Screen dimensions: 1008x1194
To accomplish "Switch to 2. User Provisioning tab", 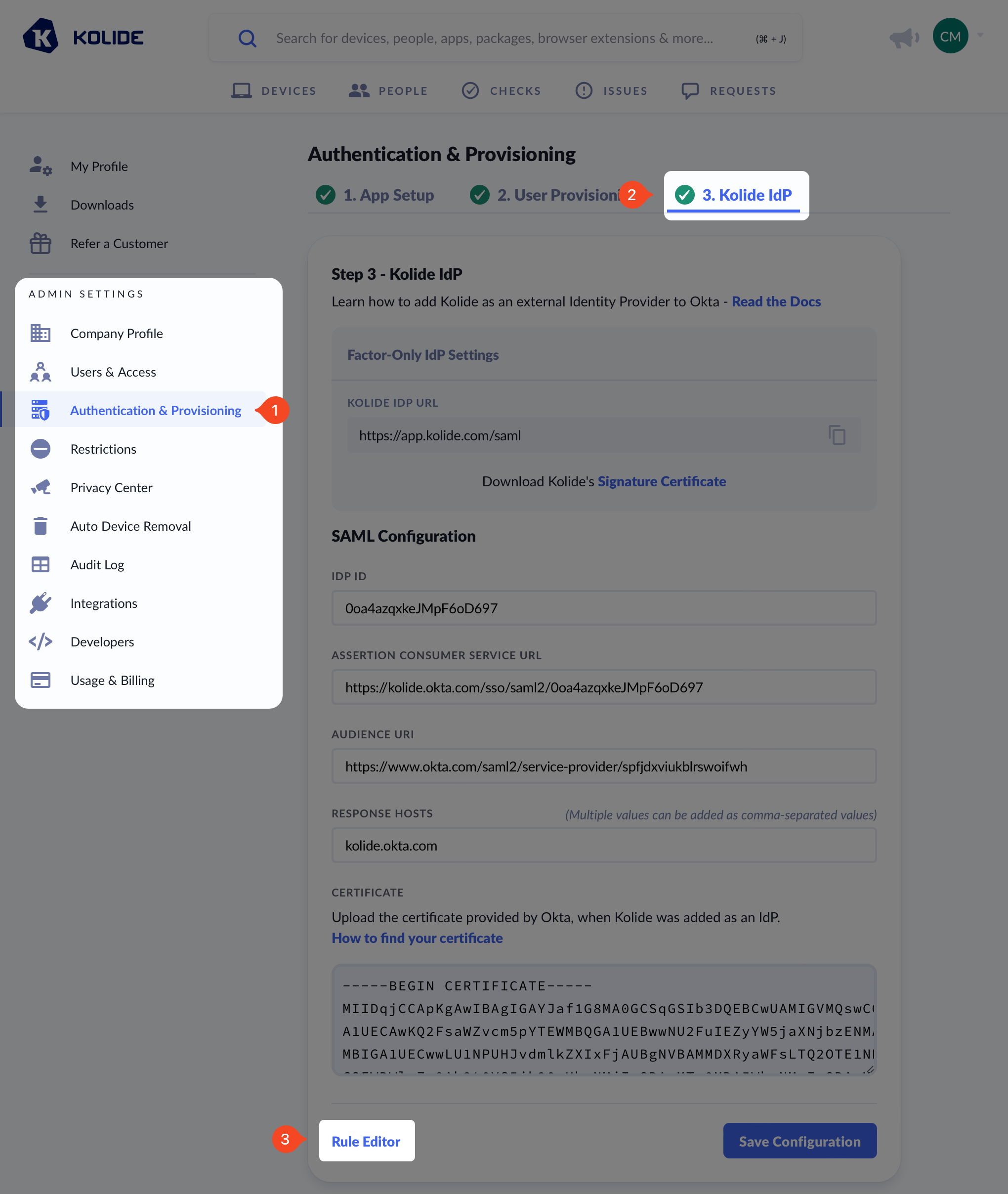I will (546, 195).
